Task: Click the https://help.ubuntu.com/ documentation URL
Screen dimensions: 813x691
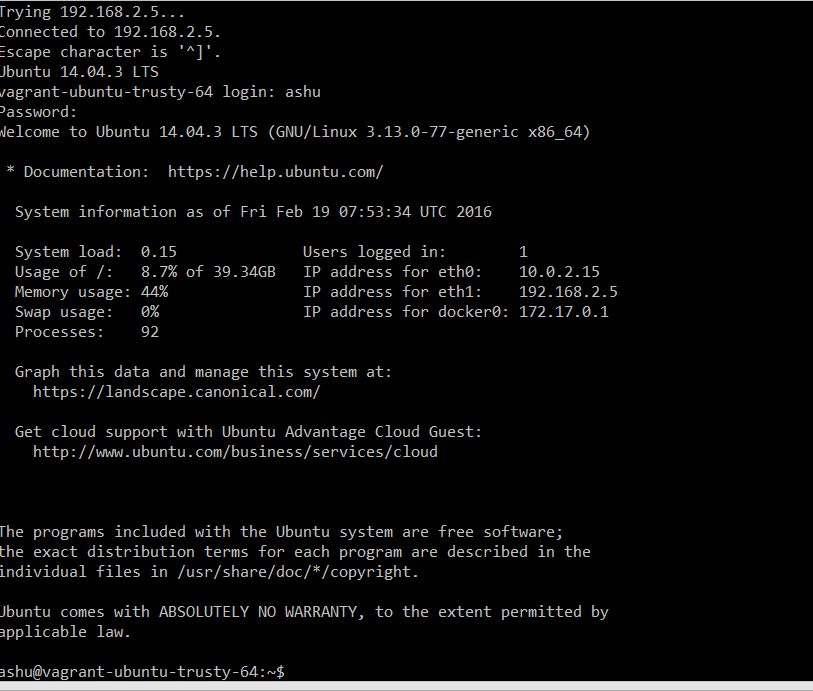Action: pos(275,172)
